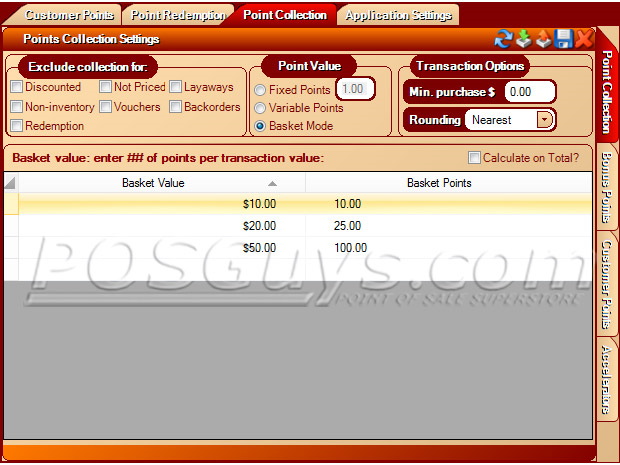Select the $10.00 basket value cell
Viewport: 620px width, 465px height.
tap(162, 204)
